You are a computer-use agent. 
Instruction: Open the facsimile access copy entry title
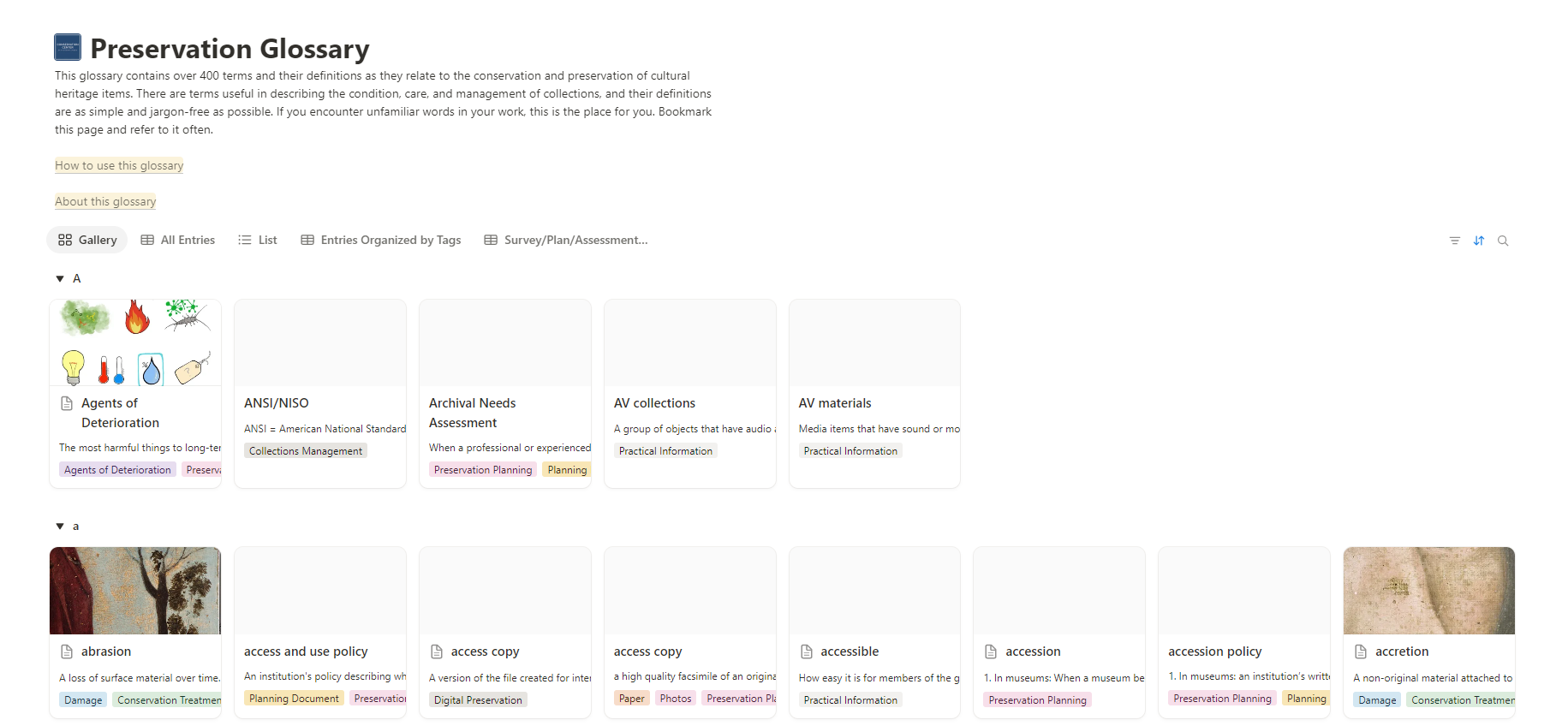click(x=647, y=652)
